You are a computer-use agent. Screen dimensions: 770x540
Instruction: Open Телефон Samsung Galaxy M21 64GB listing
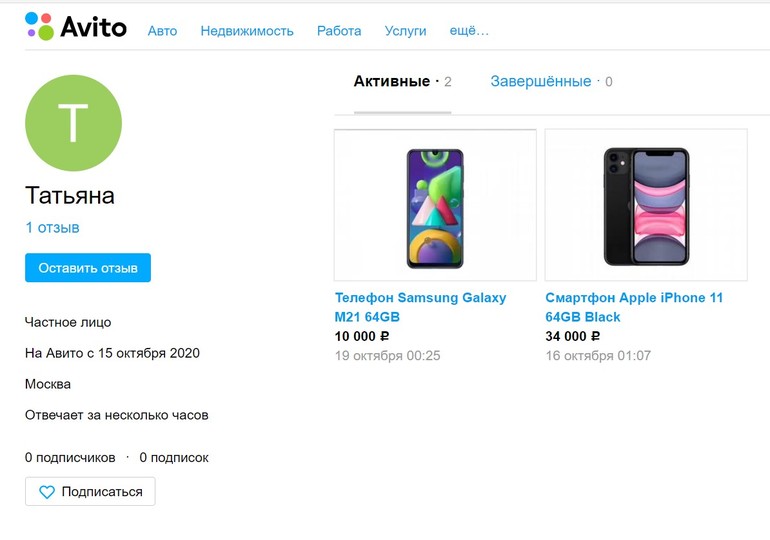click(x=420, y=307)
